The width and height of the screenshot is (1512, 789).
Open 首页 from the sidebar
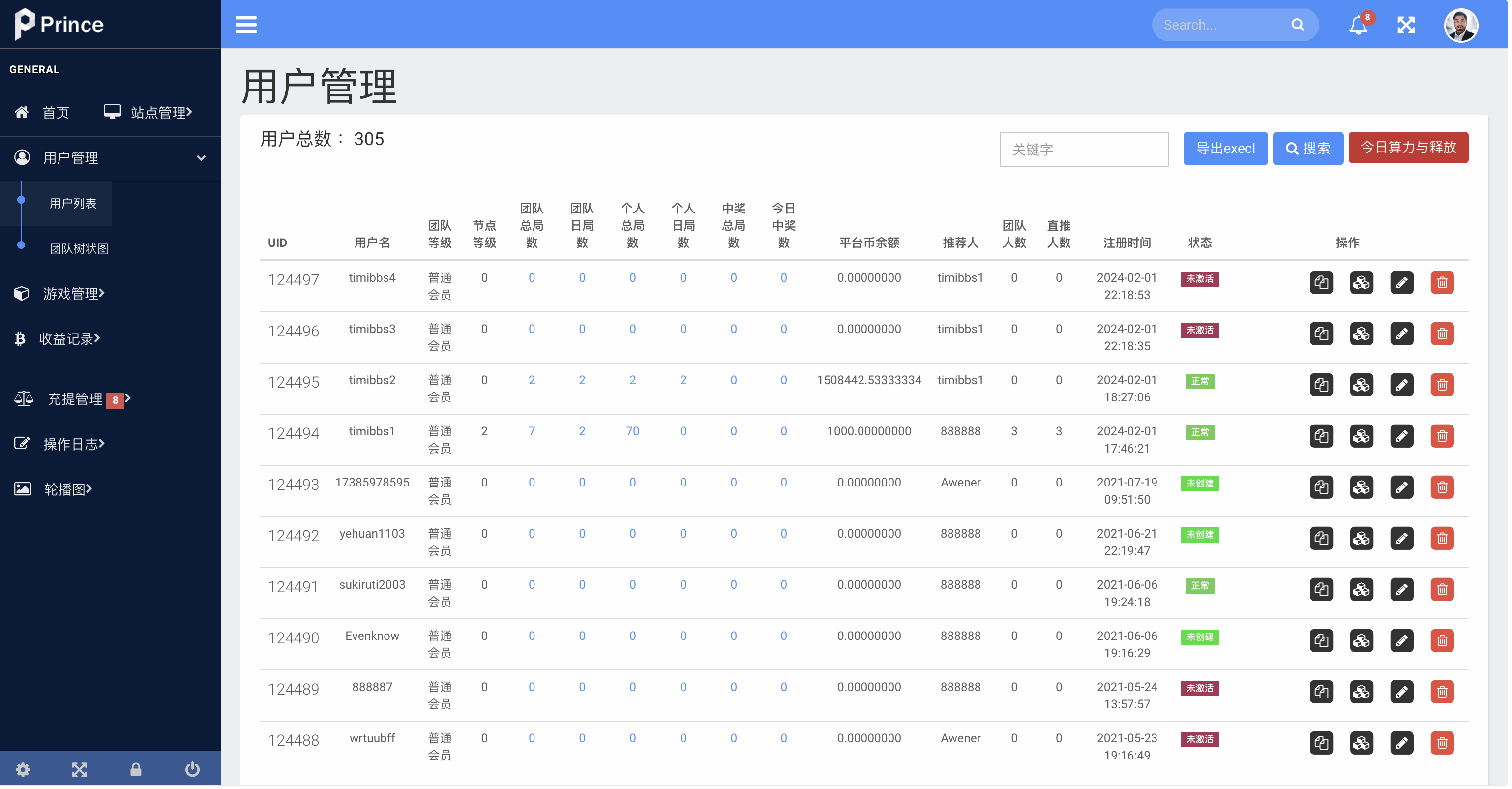[56, 112]
